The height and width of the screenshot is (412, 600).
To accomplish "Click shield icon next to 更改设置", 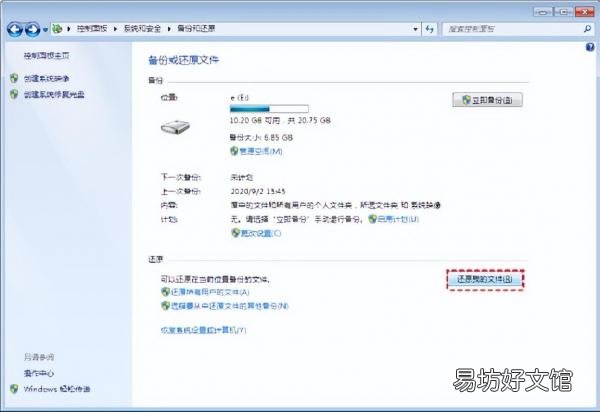I will [x=235, y=233].
